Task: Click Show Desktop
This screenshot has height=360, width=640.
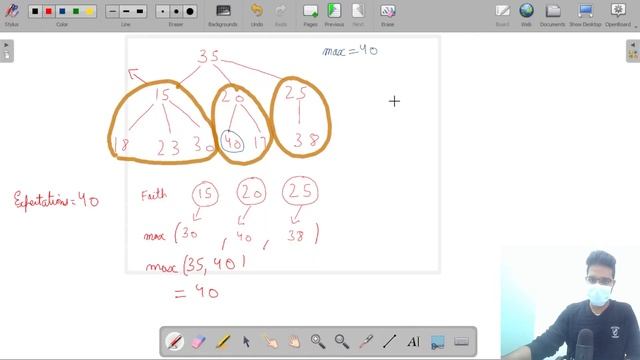Action: [585, 15]
